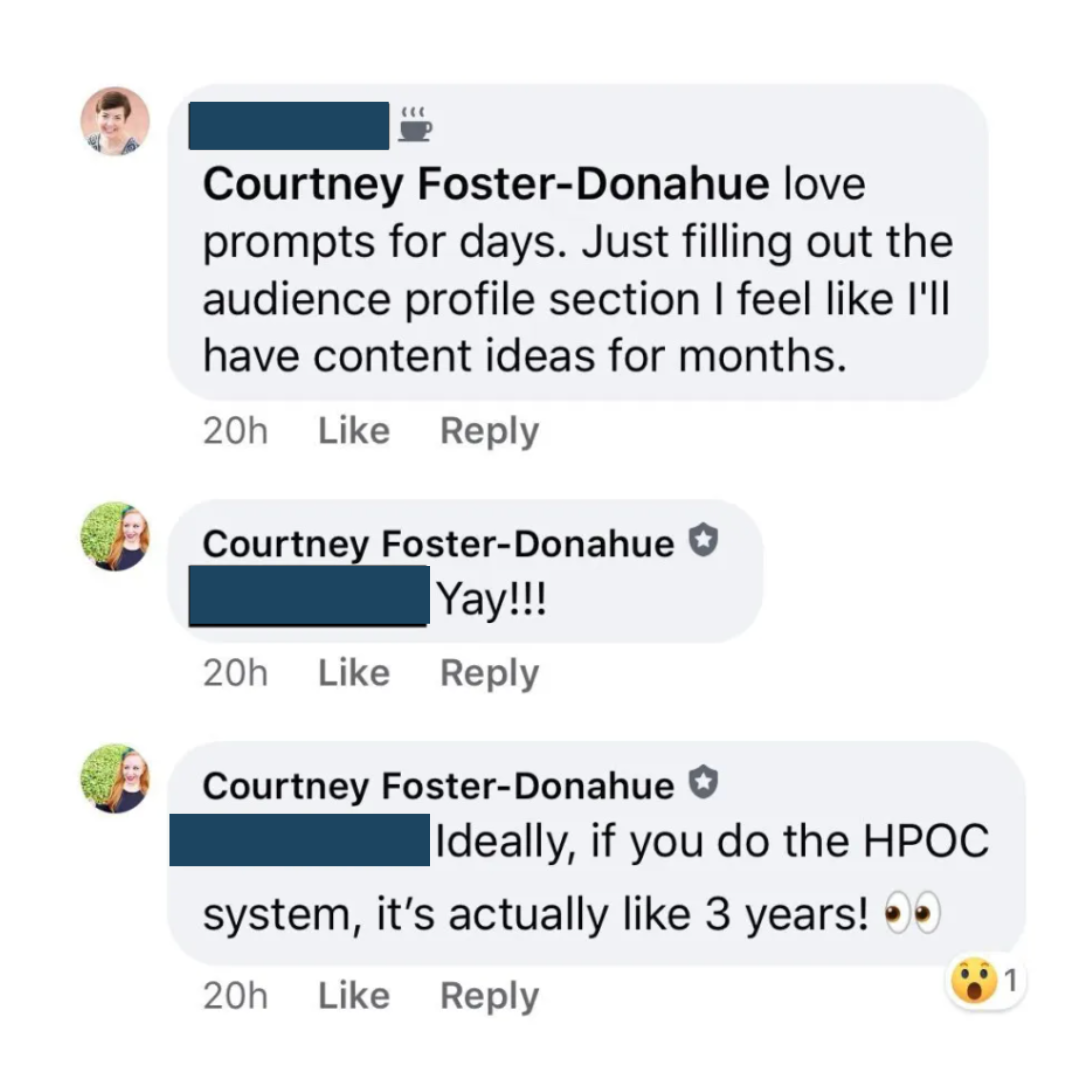Click the 20h timestamp under the HPOC comment
Screen dimensions: 1080x1080
[x=235, y=996]
